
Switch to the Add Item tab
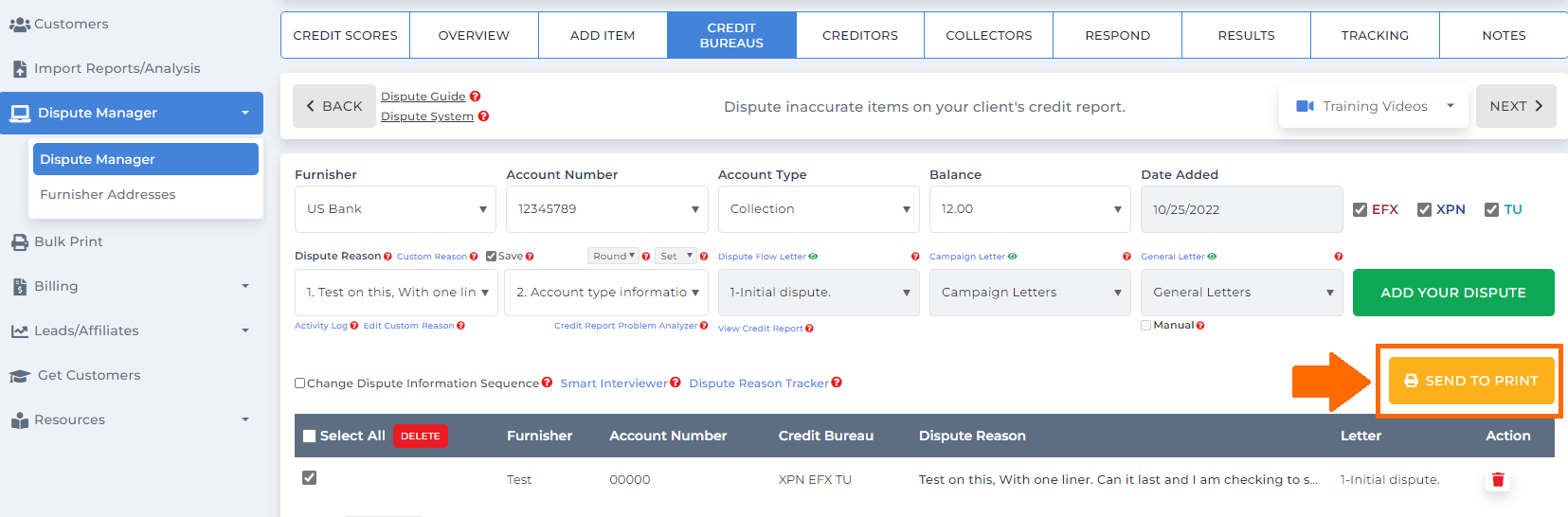(x=603, y=35)
